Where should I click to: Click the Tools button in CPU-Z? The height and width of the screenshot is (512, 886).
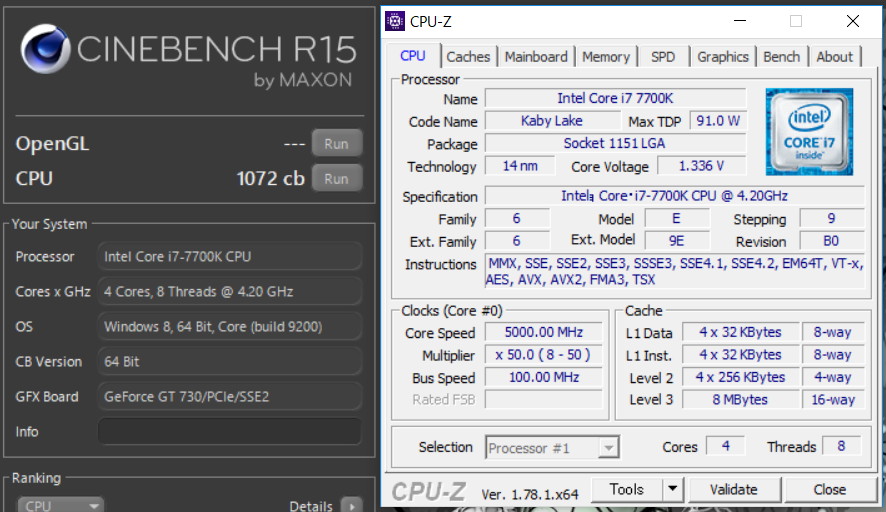627,489
